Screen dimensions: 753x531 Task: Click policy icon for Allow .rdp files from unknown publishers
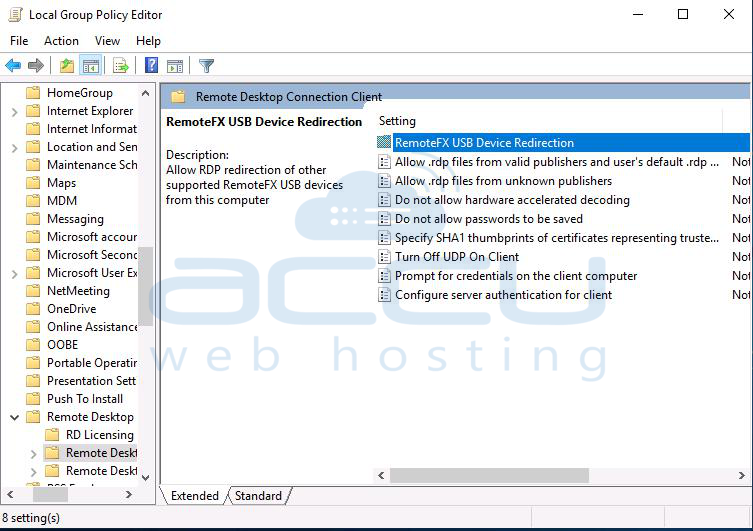384,181
